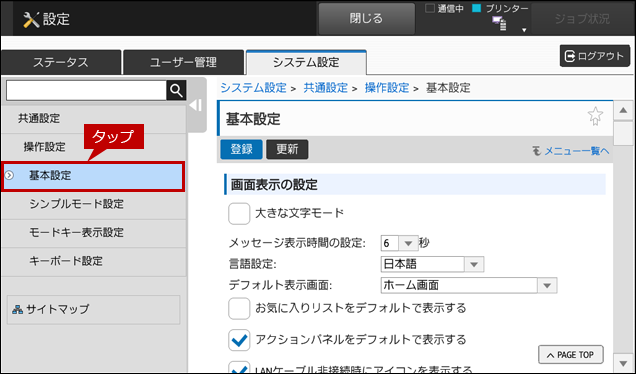This screenshot has width=636, height=374.
Task: Click the 登録 button
Action: coord(241,149)
